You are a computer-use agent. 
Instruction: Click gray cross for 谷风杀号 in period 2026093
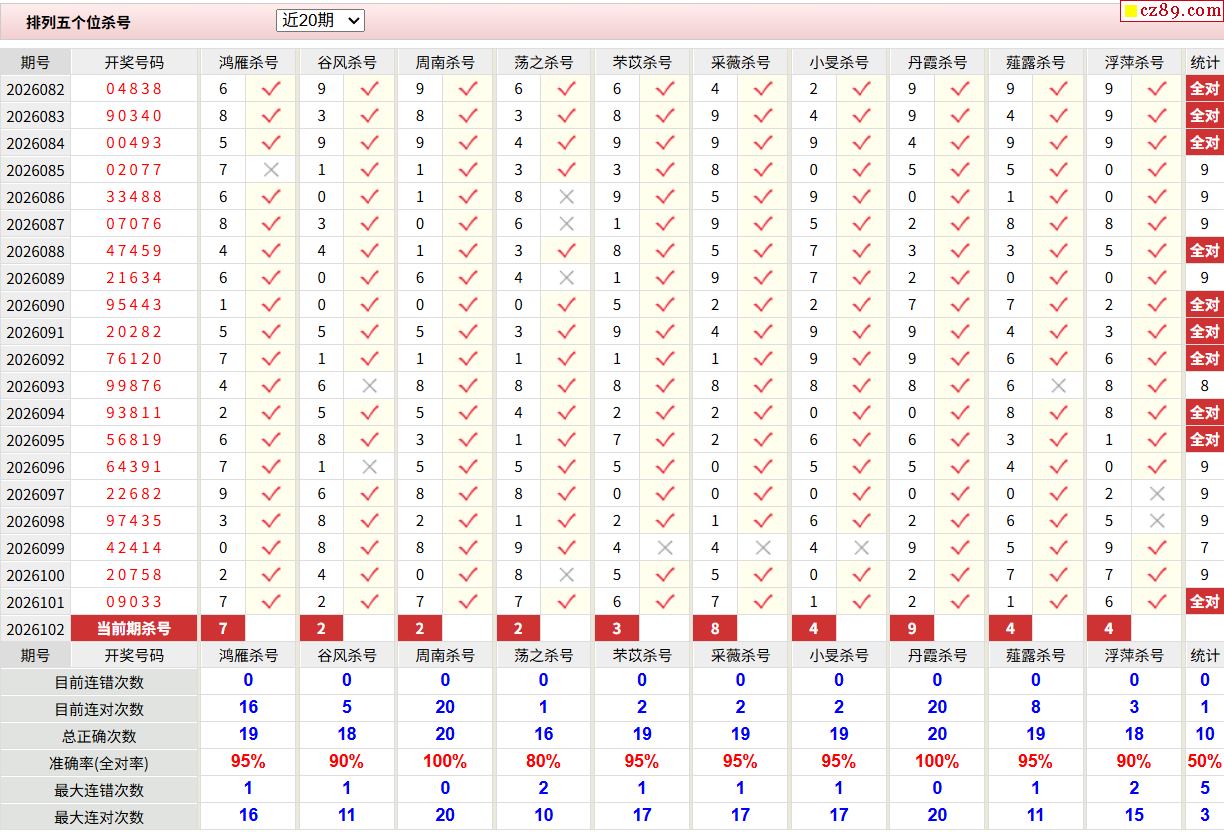(370, 386)
